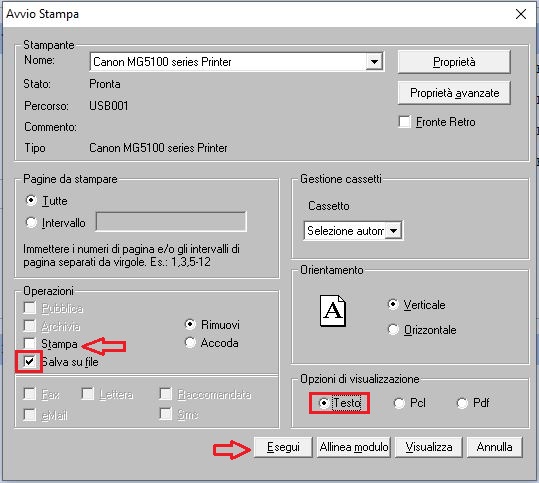Click the 'USB001' path text
Screen dimensions: 539x483
(109, 106)
